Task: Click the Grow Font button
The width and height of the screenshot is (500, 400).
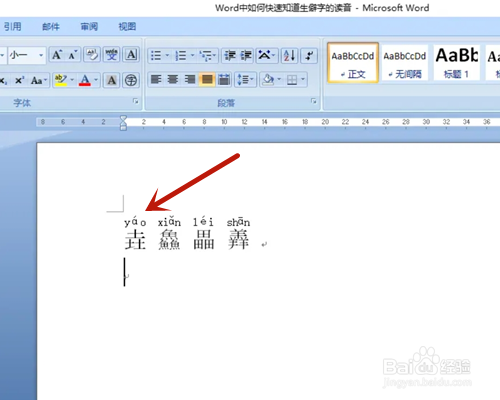Action: coord(57,55)
